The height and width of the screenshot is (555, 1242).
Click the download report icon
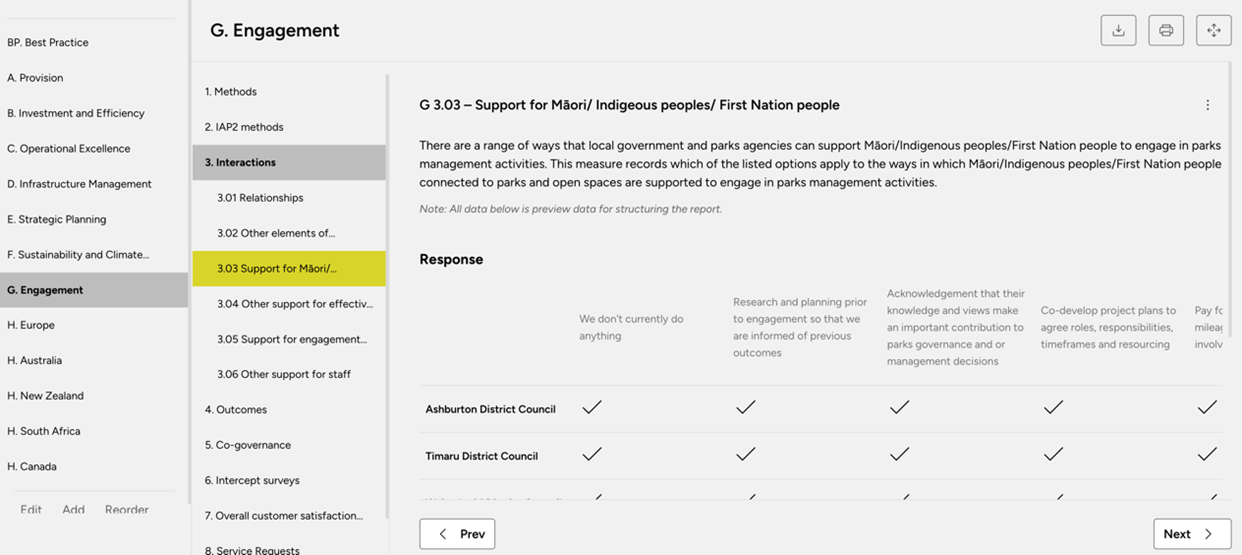tap(1118, 30)
